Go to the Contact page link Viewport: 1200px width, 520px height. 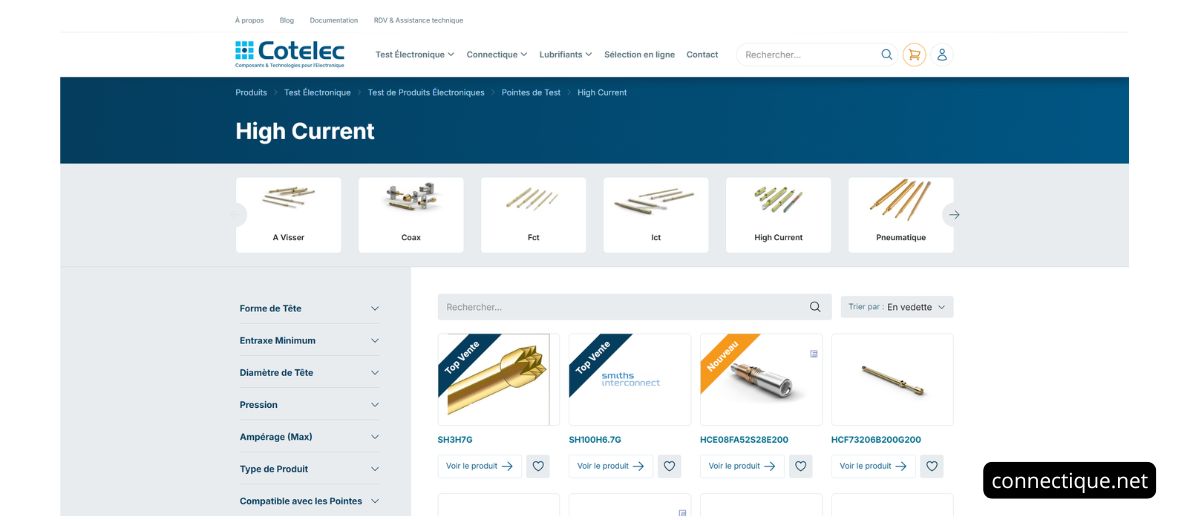702,55
